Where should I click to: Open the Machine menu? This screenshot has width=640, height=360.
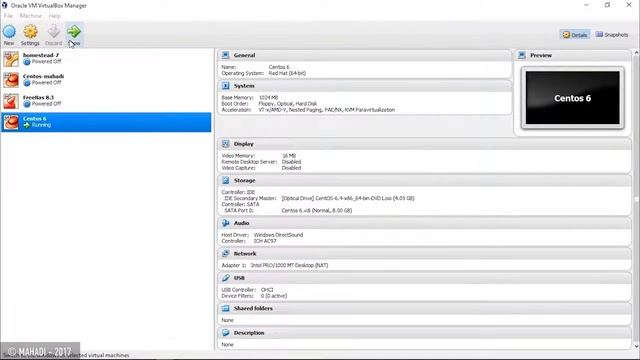(x=31, y=16)
